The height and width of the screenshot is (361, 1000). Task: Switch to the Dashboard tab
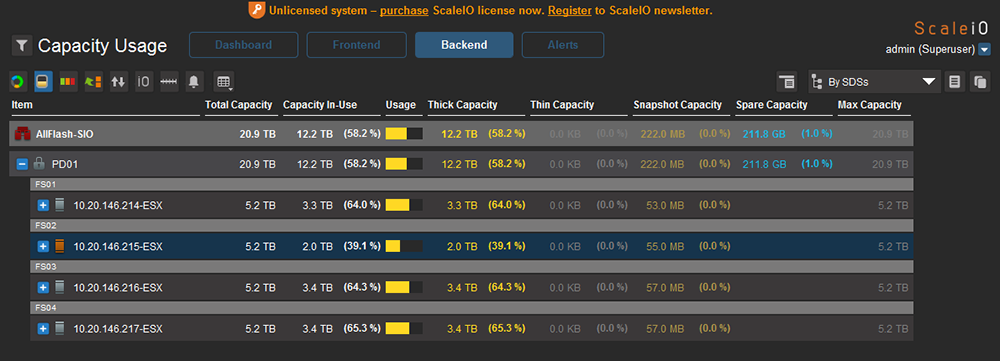244,45
